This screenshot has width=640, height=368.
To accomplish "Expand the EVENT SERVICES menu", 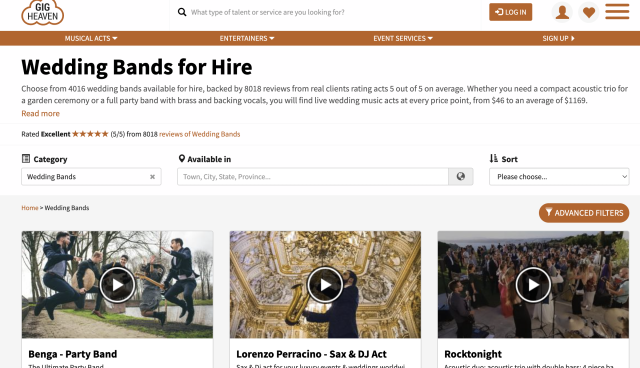I will point(403,38).
